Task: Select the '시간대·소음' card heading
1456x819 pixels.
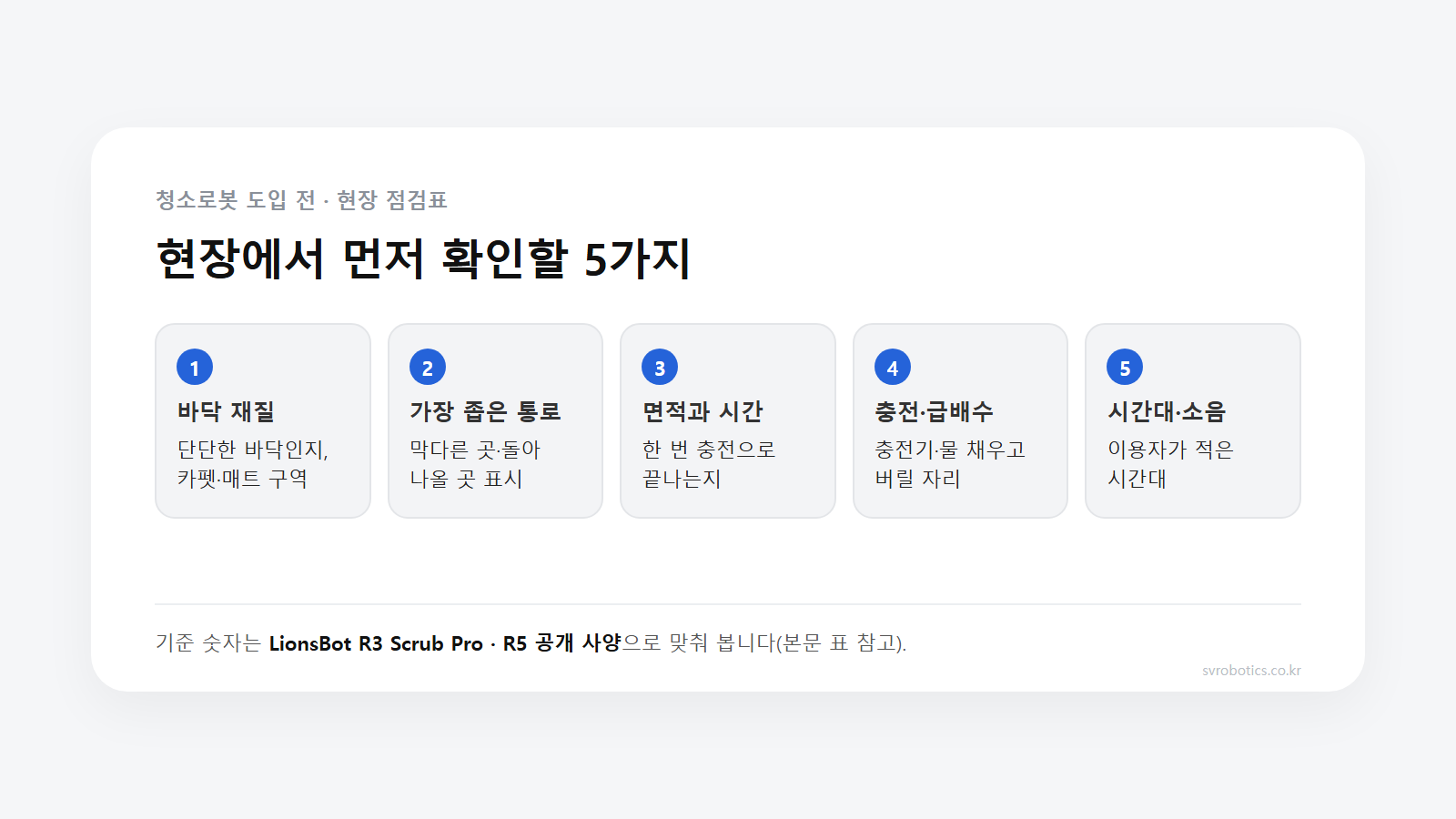Action: click(1167, 411)
